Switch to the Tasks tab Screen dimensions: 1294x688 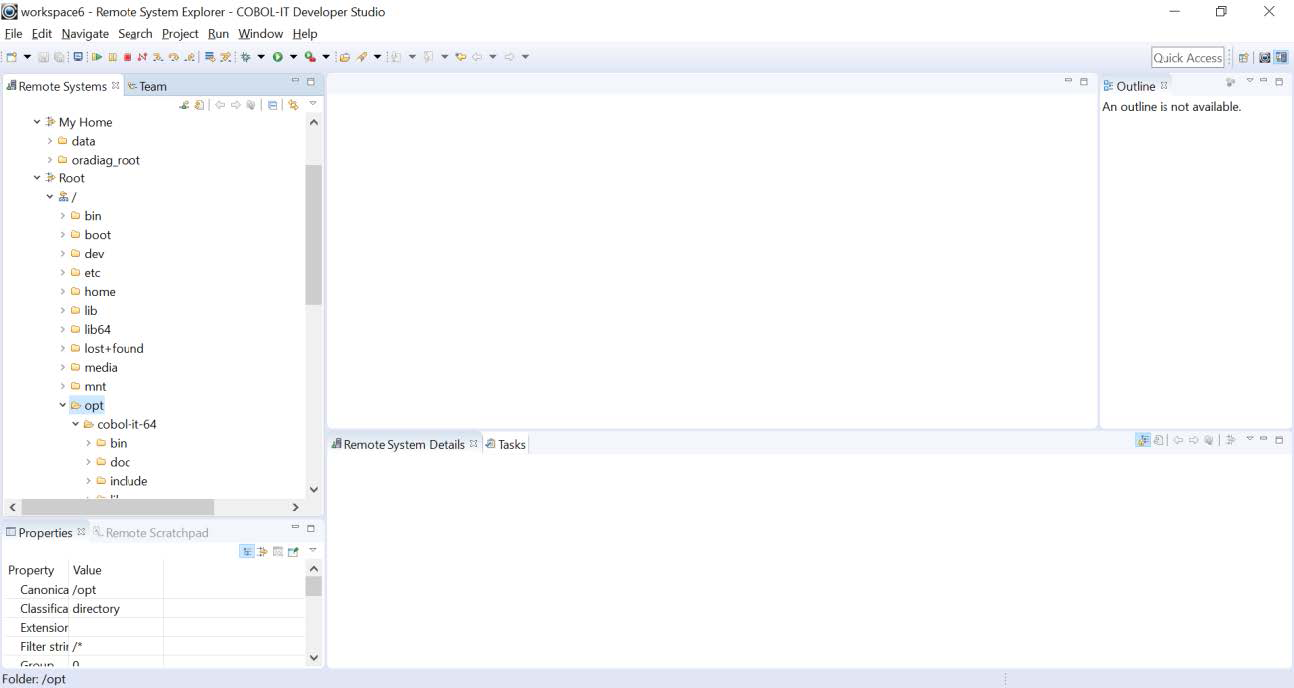click(x=505, y=444)
